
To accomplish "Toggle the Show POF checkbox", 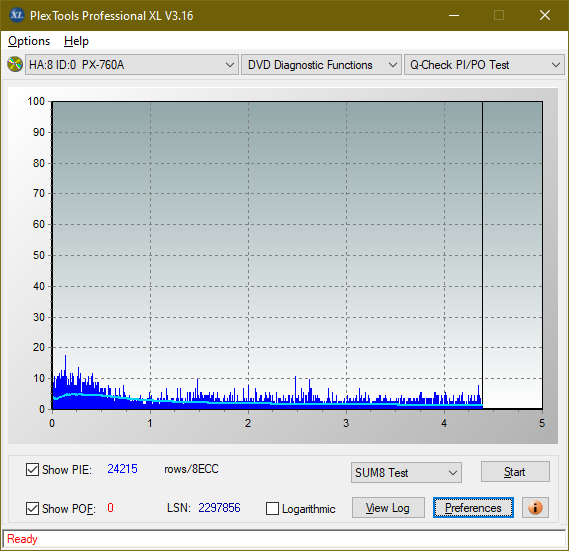I will pyautogui.click(x=32, y=508).
